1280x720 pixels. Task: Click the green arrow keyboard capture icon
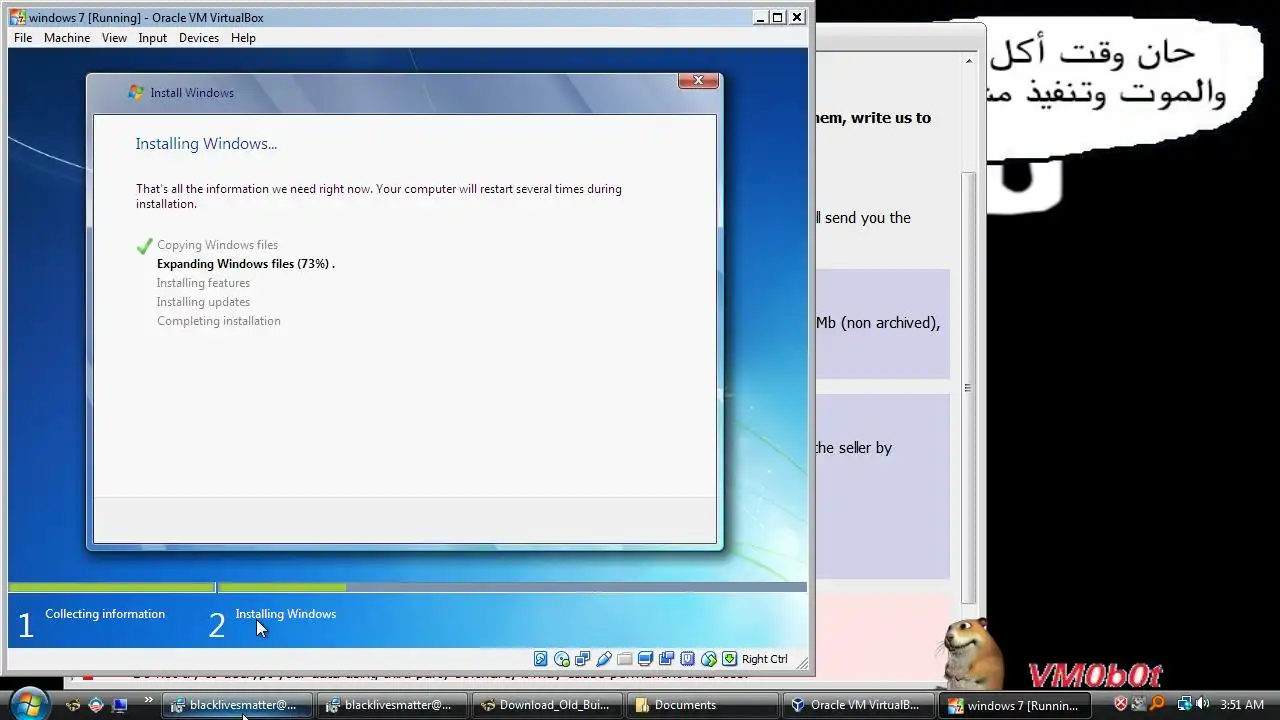730,659
